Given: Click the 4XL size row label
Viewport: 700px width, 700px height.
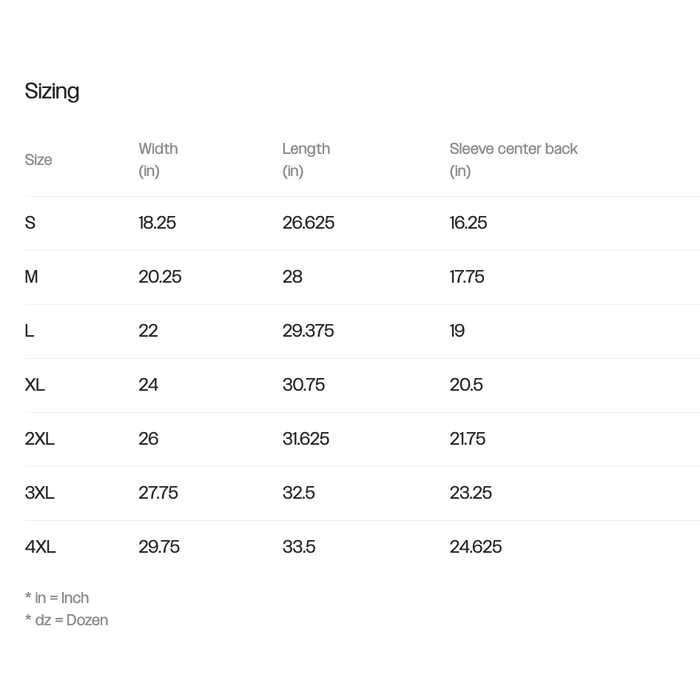Looking at the screenshot, I should pyautogui.click(x=40, y=547).
